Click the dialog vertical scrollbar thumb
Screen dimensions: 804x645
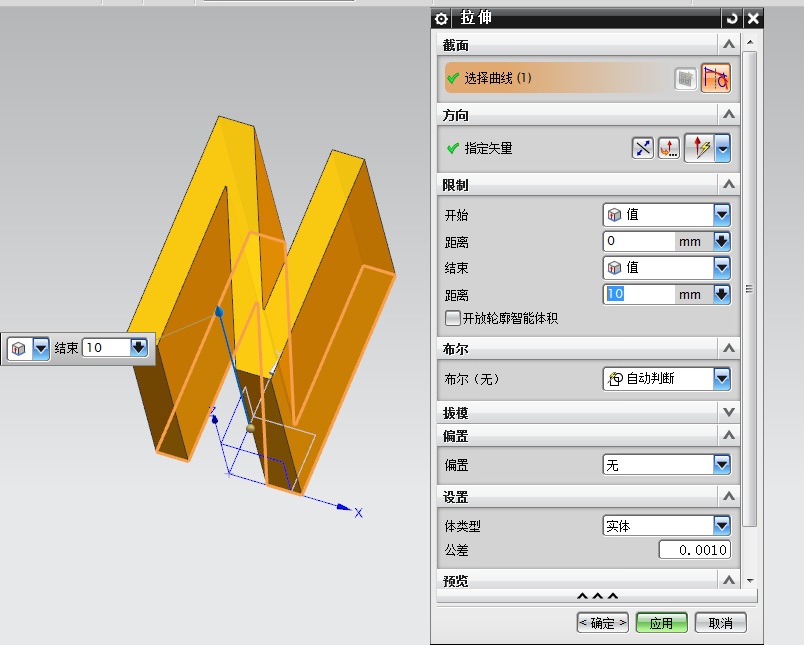750,288
